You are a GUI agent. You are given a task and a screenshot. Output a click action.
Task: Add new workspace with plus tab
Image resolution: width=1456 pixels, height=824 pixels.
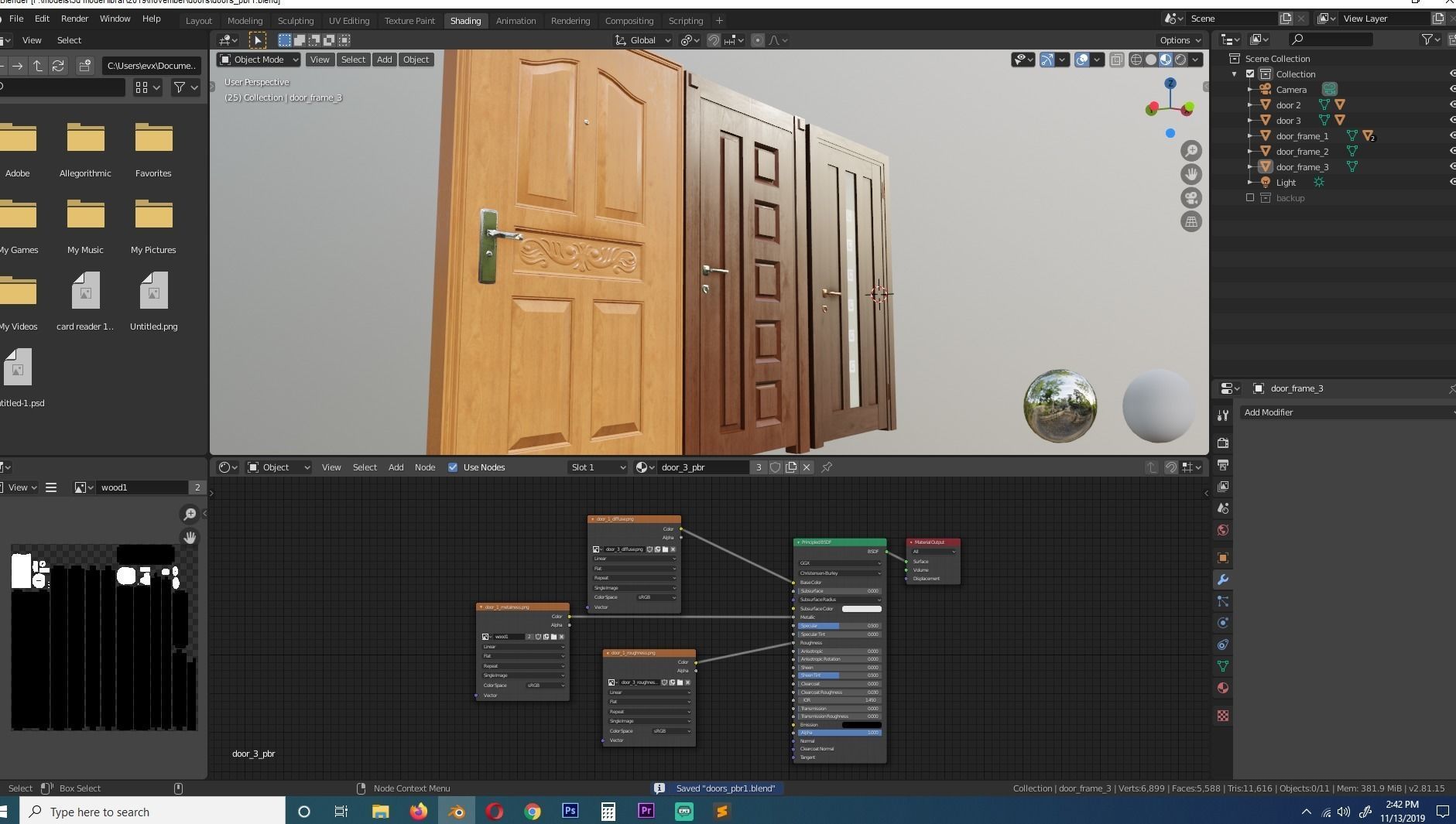719,21
